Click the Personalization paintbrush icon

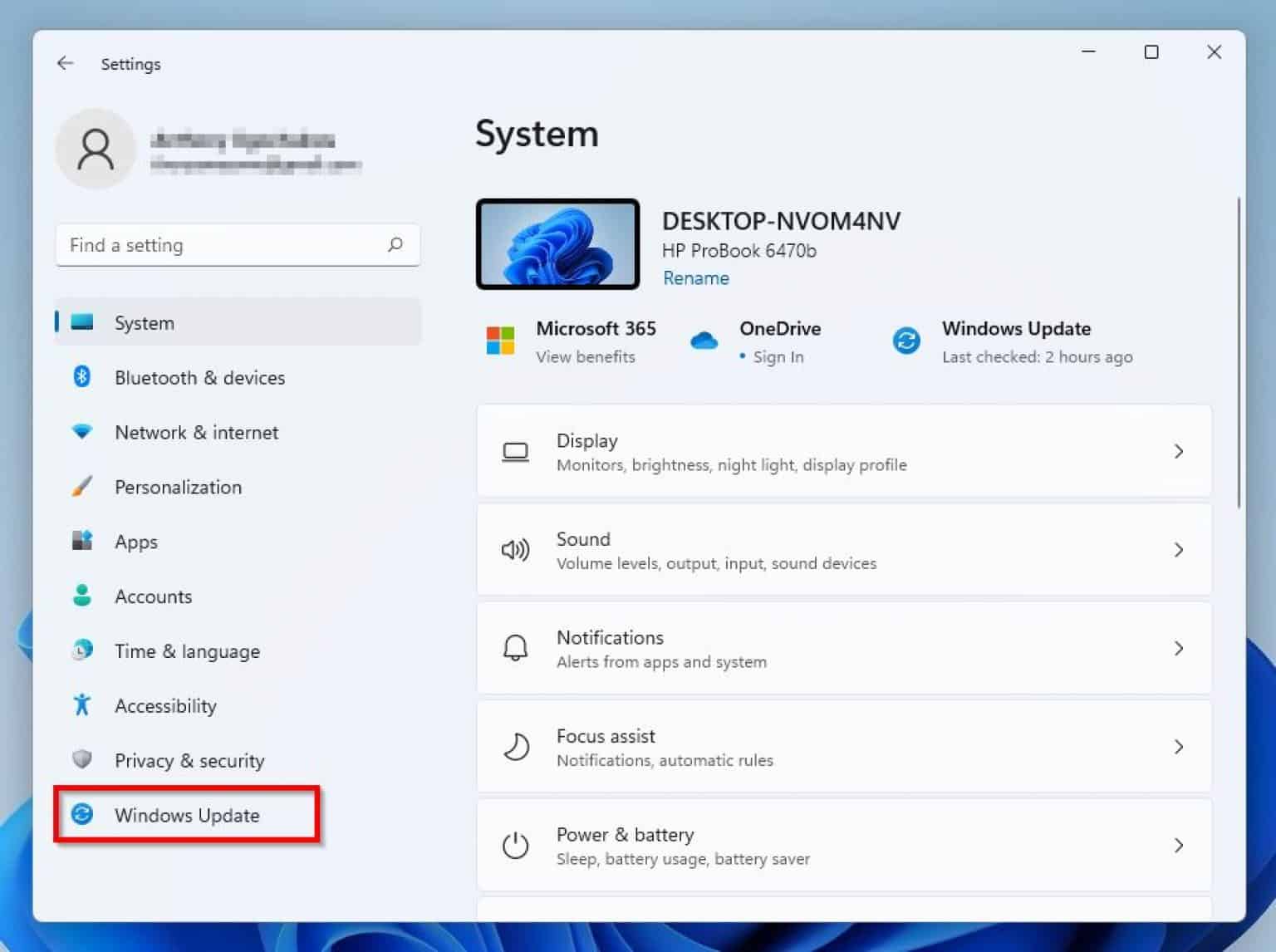[81, 487]
